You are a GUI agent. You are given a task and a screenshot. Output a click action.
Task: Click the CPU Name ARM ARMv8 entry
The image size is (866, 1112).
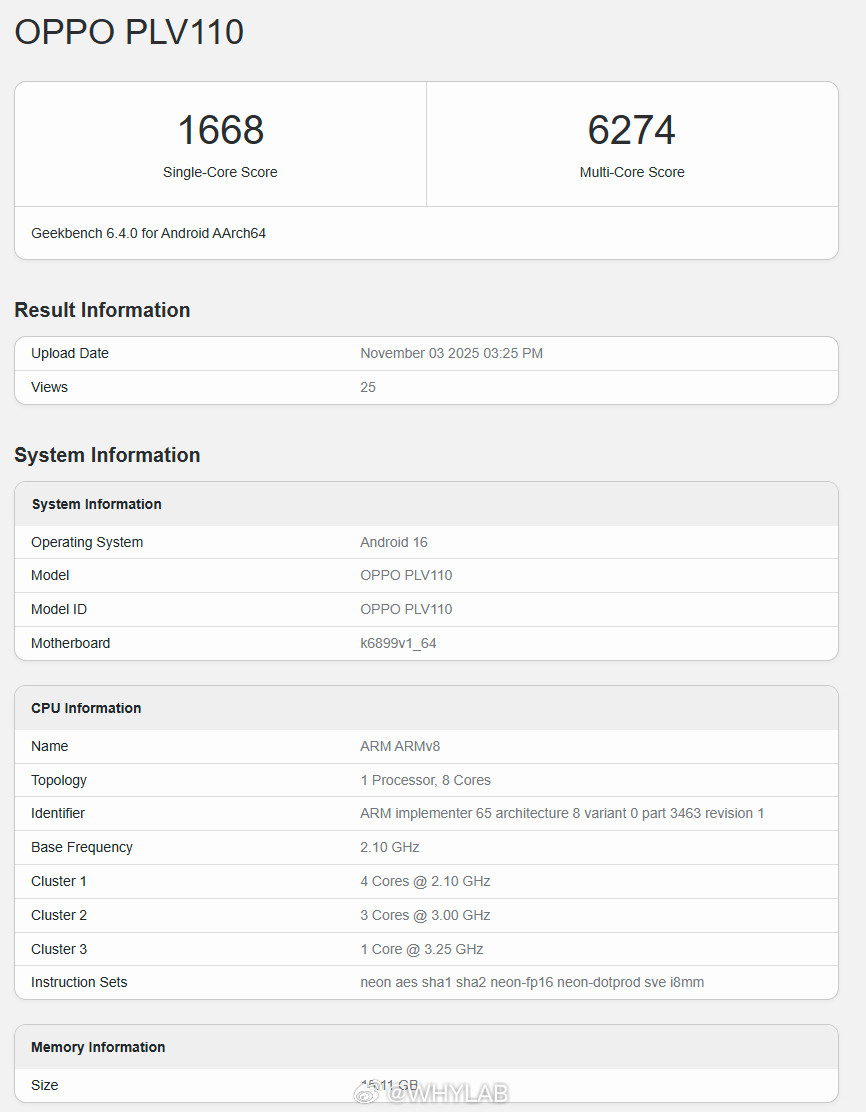coord(400,746)
